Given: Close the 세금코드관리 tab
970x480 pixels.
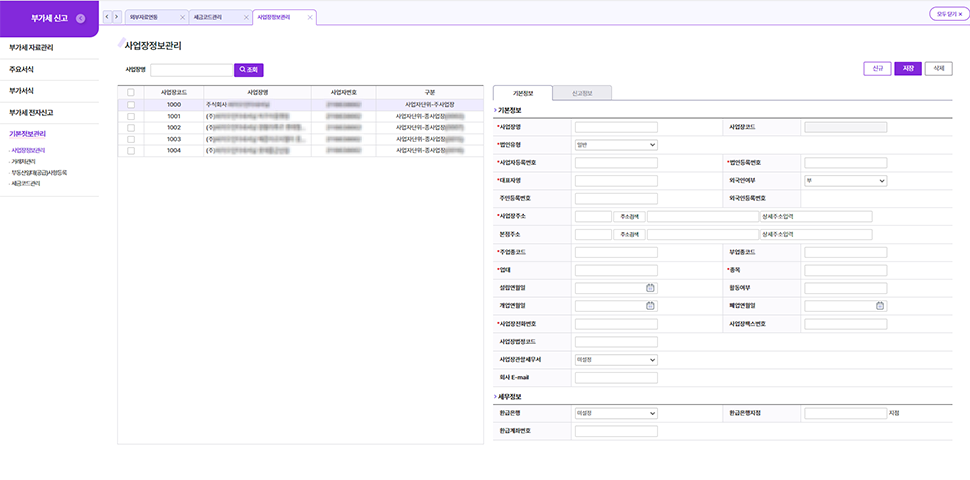Looking at the screenshot, I should click(245, 18).
